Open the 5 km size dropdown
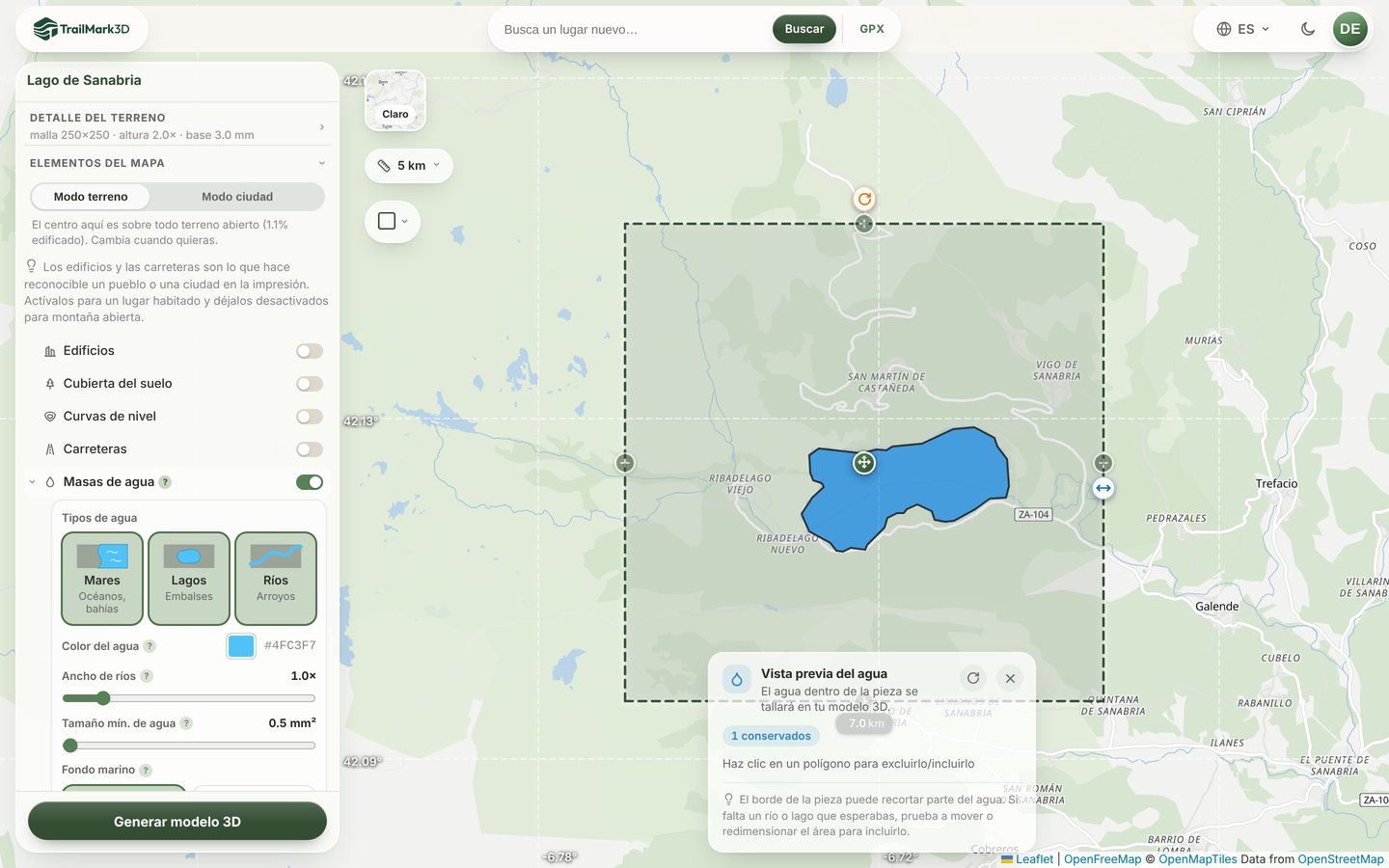This screenshot has width=1389, height=868. click(x=409, y=166)
